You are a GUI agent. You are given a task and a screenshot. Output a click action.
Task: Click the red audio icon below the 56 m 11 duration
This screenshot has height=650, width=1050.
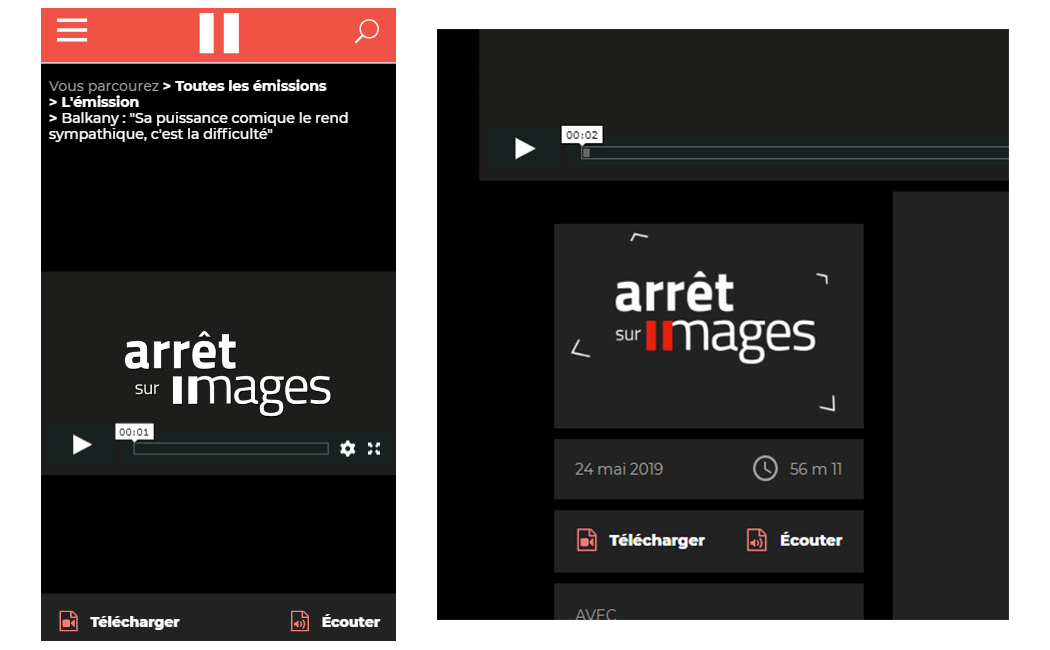pyautogui.click(x=757, y=540)
